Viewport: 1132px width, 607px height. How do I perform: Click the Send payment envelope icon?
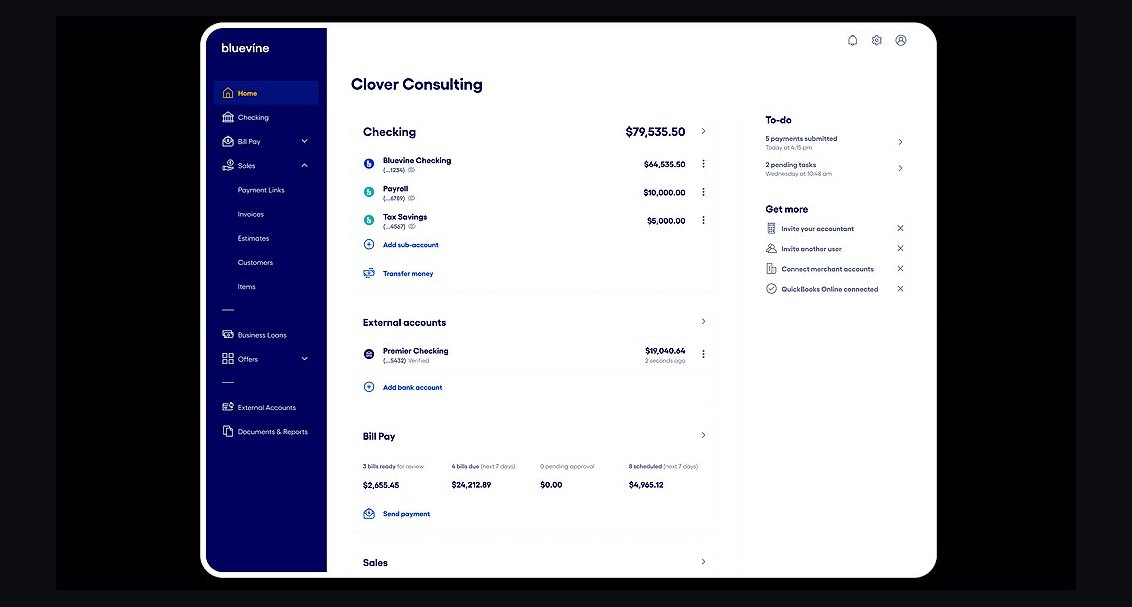click(369, 514)
